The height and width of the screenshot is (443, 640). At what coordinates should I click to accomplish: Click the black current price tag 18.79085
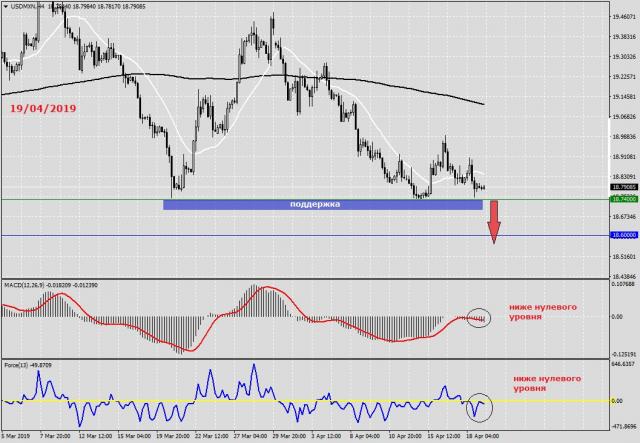coord(622,187)
